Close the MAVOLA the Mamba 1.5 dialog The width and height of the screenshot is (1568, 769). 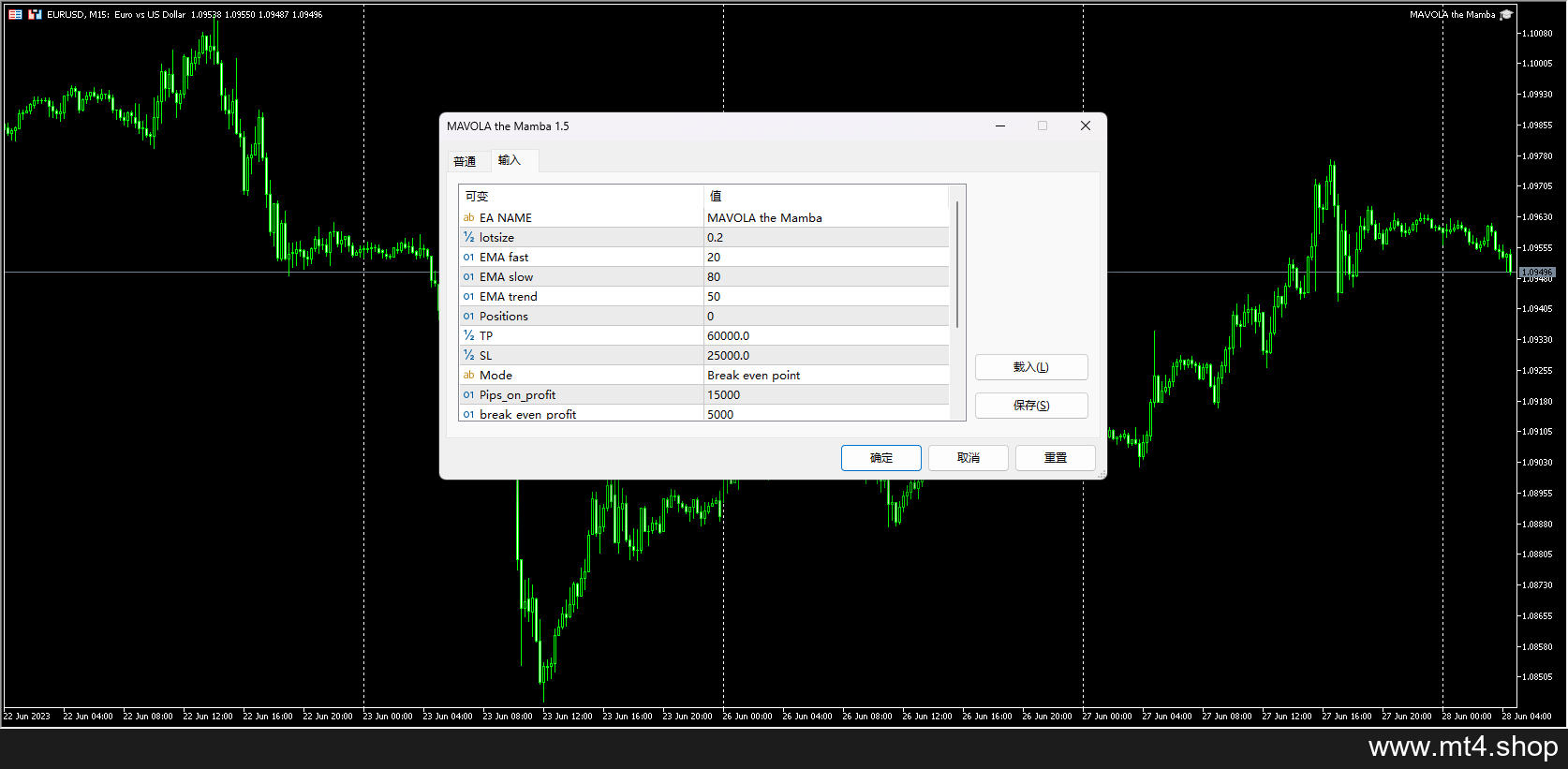(1086, 126)
